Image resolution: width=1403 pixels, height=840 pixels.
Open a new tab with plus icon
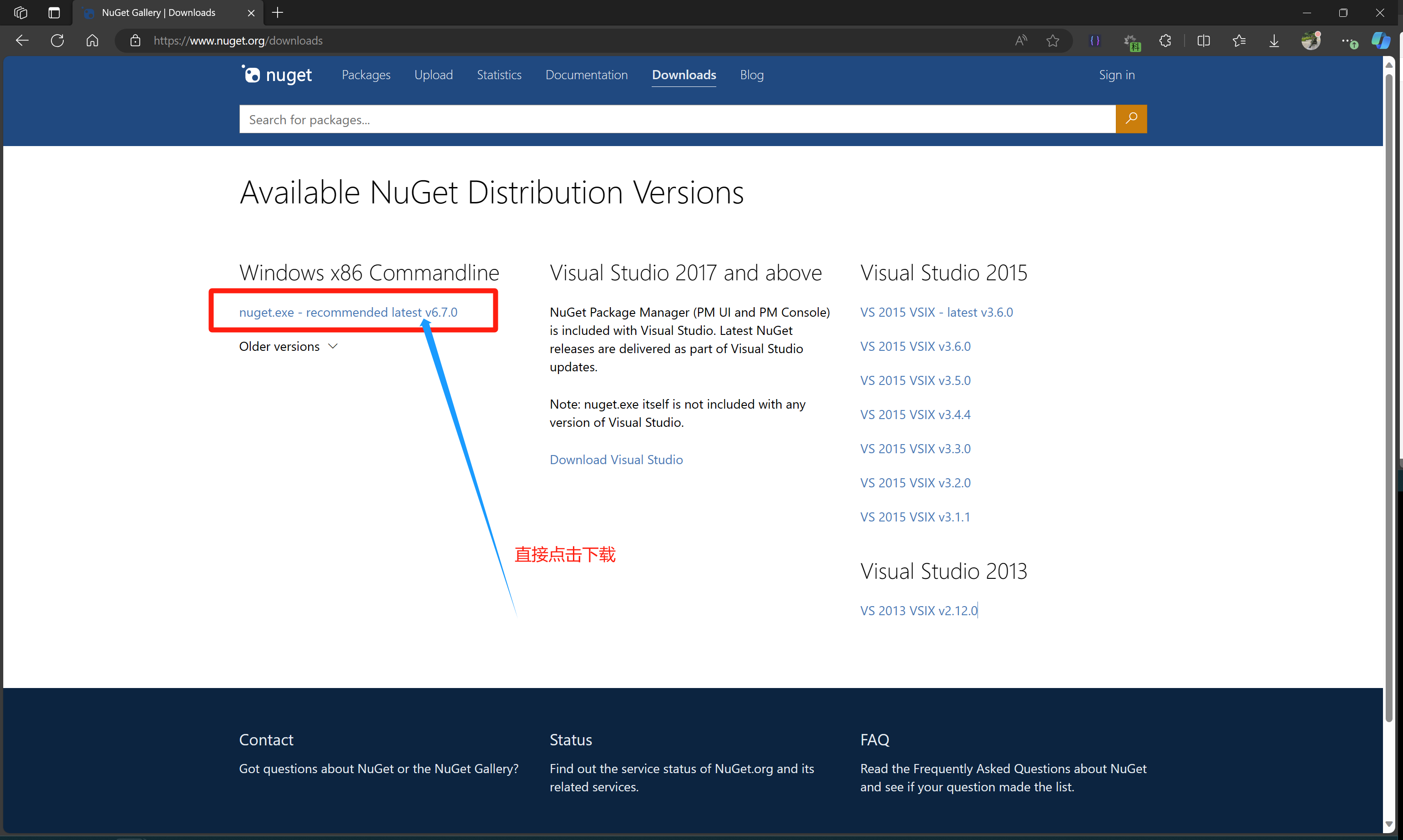coord(277,12)
